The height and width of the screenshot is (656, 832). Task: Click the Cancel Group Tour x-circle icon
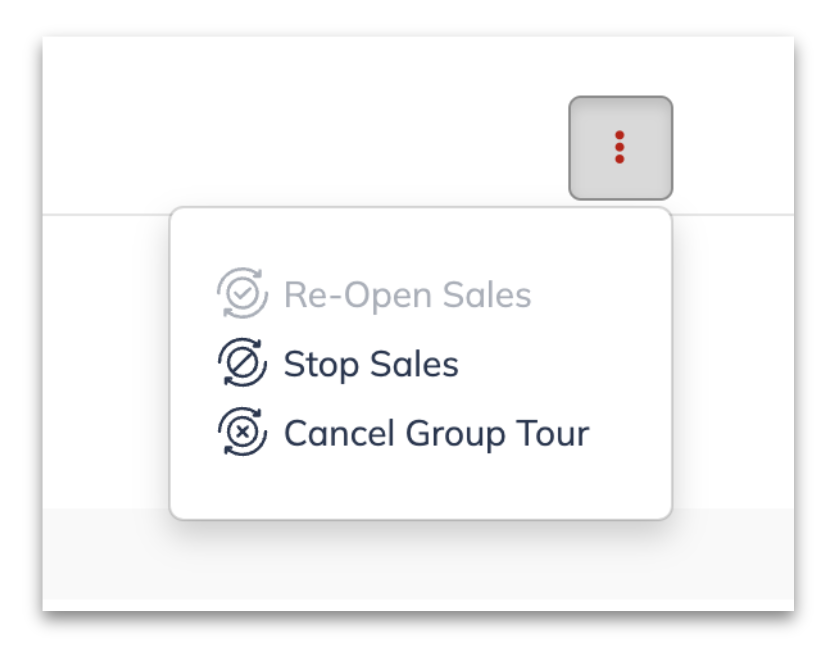tap(242, 432)
